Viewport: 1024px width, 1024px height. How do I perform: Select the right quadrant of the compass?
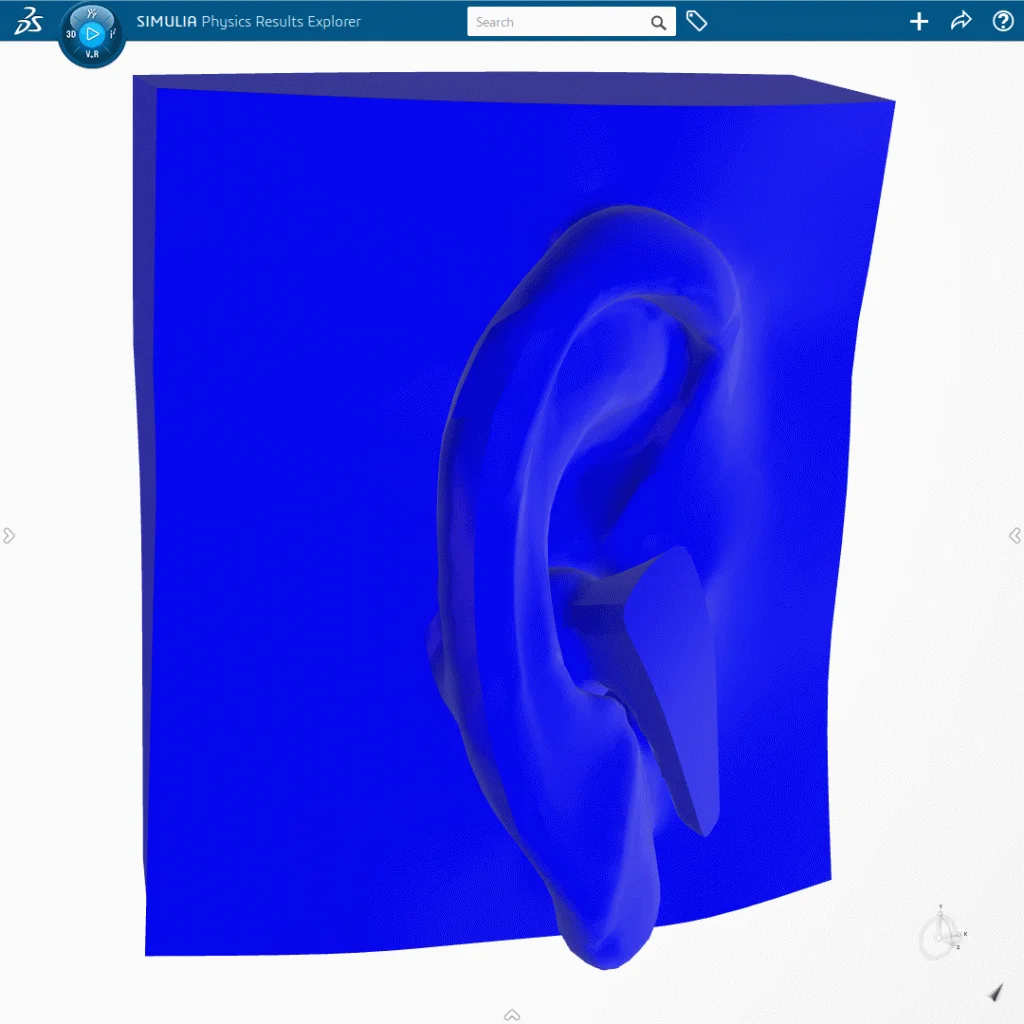click(x=113, y=33)
